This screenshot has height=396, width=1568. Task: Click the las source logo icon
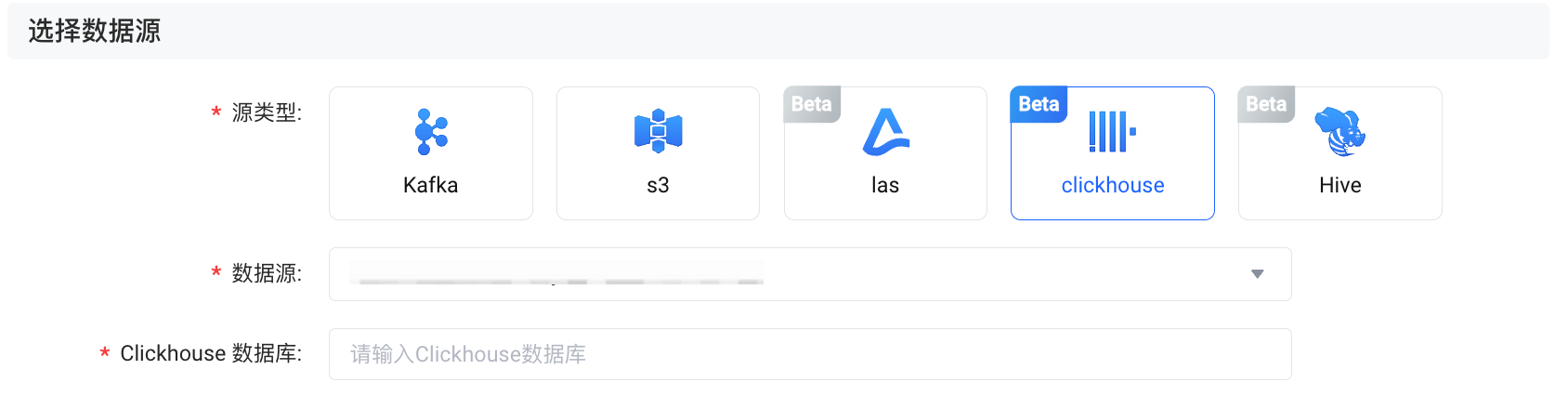(x=886, y=131)
